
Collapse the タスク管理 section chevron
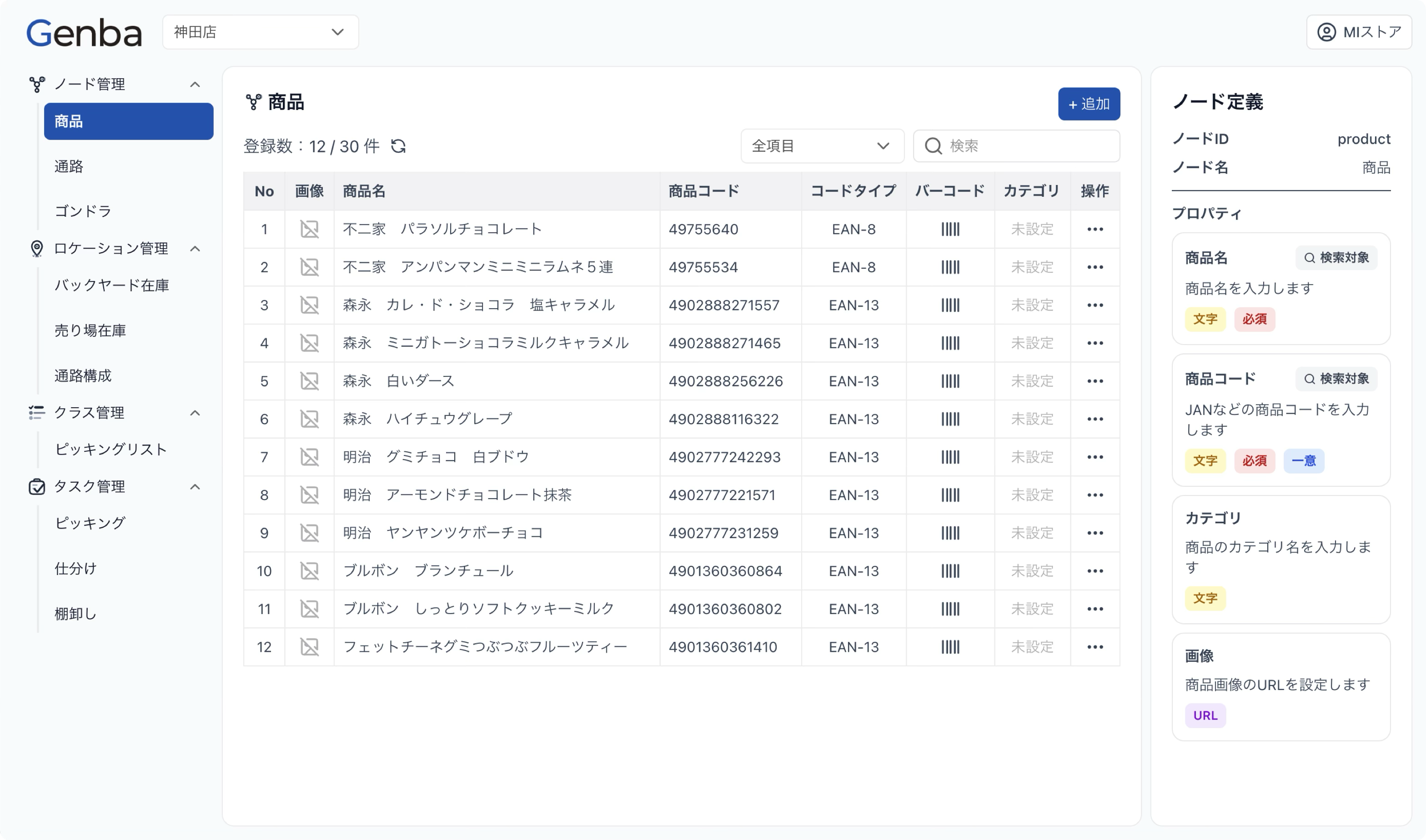[195, 486]
